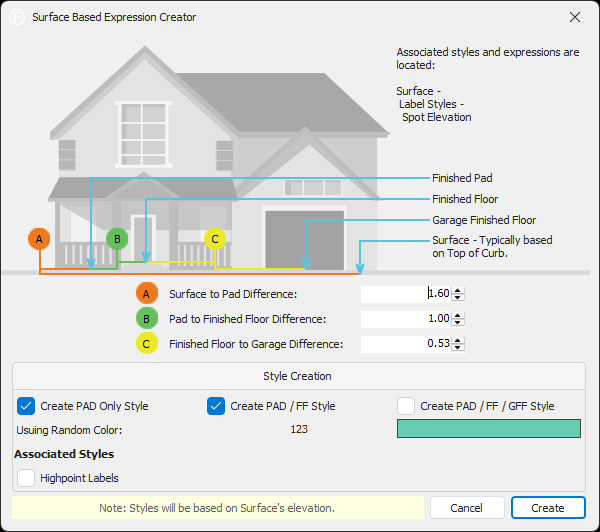Click the green B marker on the house diagram
The width and height of the screenshot is (600, 532).
(x=117, y=239)
